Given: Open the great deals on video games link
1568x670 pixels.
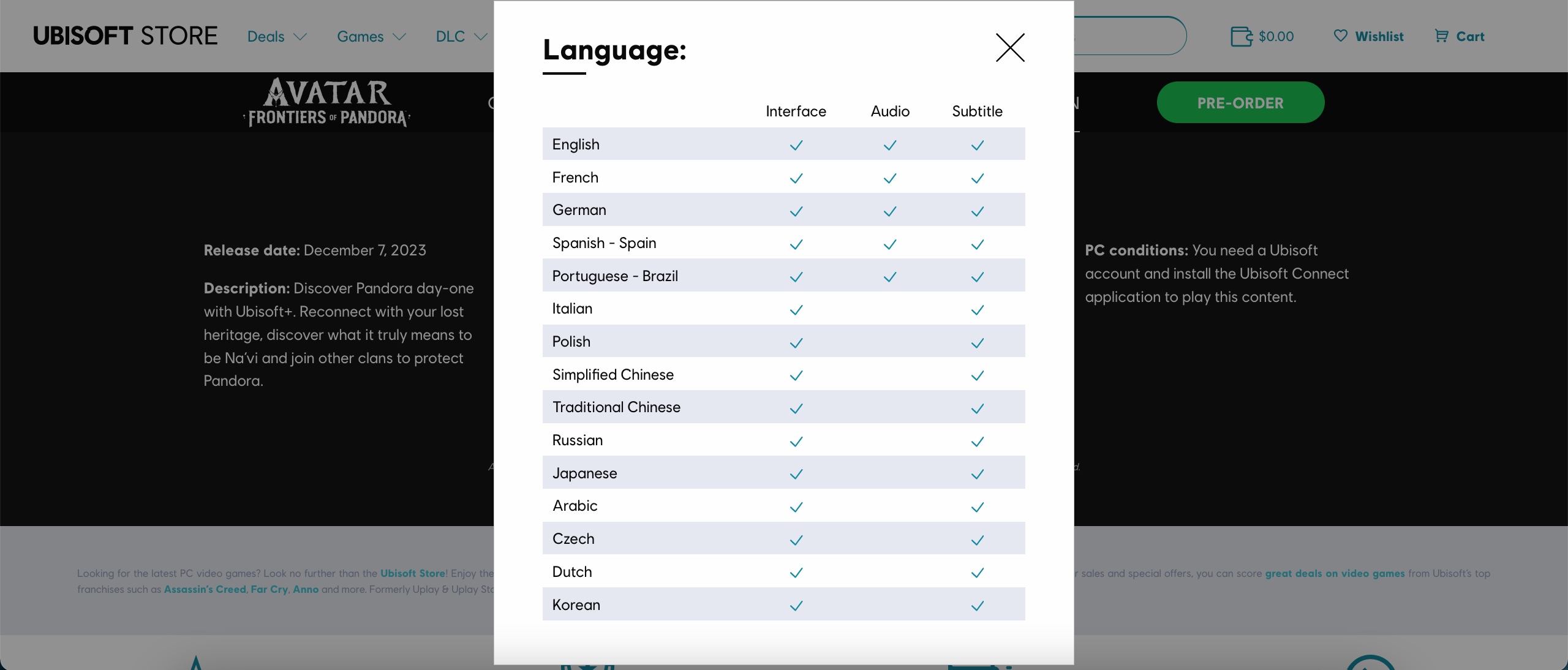Looking at the screenshot, I should pos(1335,573).
